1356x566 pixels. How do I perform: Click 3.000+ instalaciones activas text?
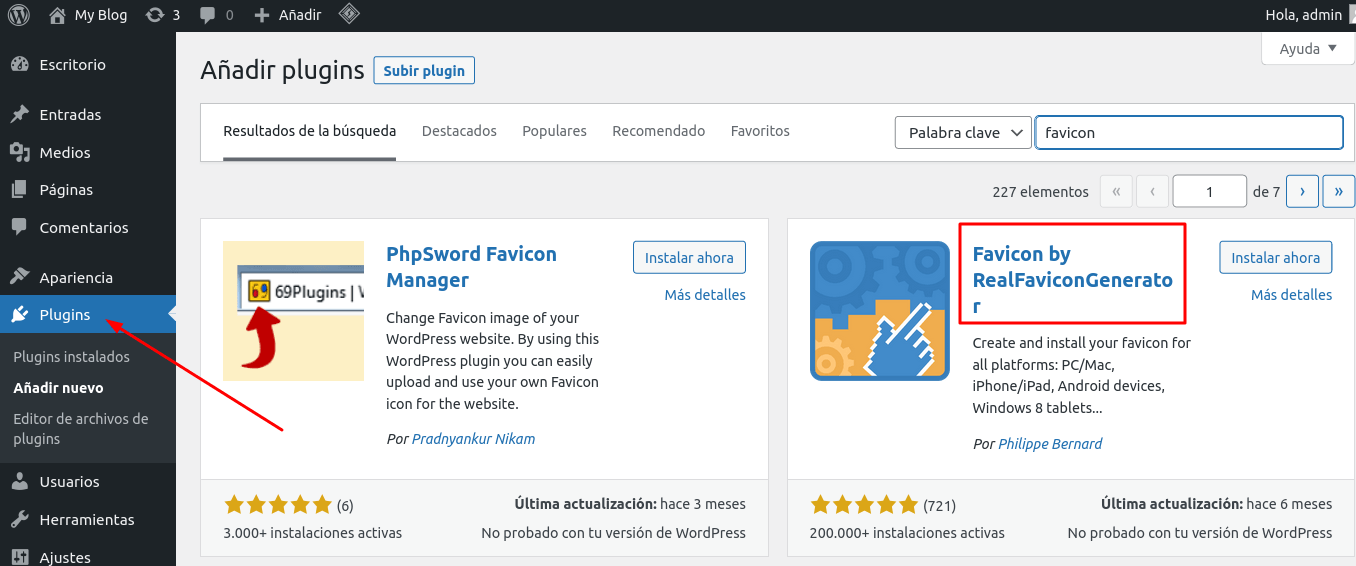tap(313, 533)
